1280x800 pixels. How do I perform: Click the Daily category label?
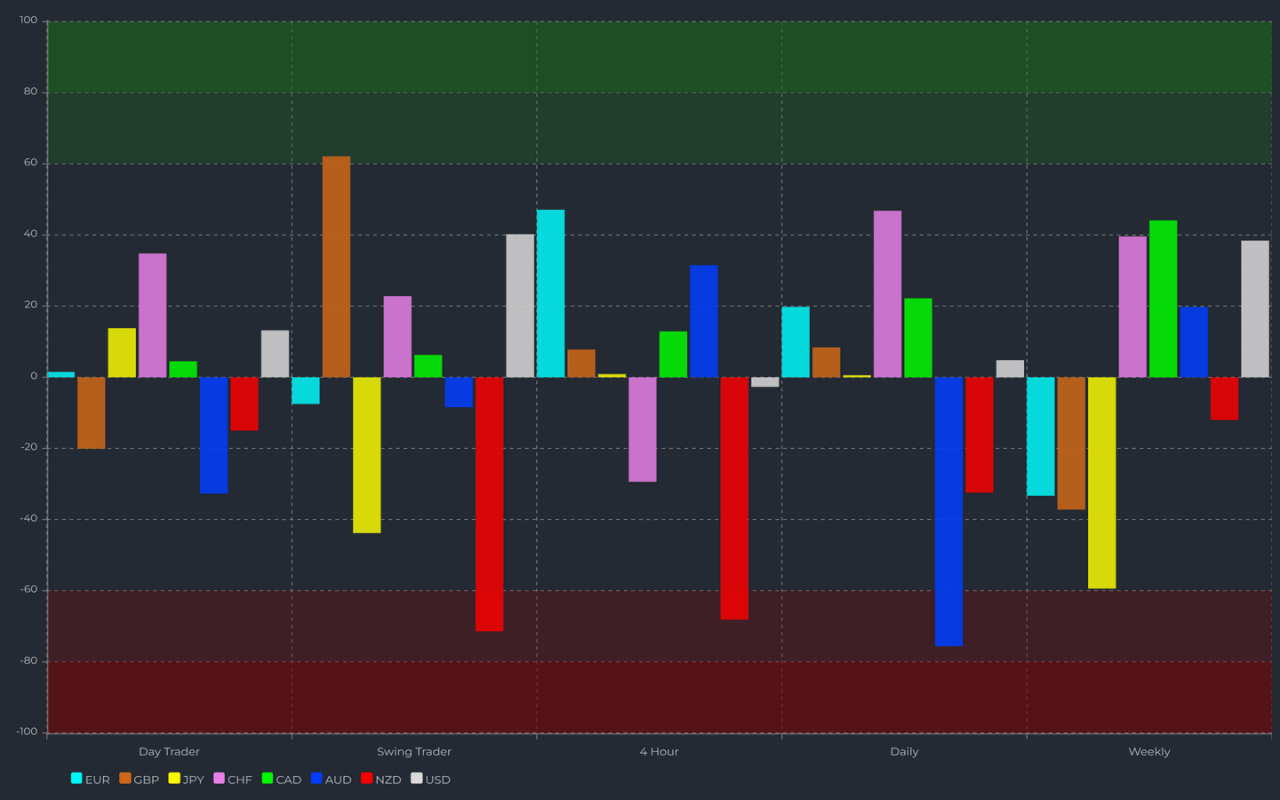(x=903, y=751)
